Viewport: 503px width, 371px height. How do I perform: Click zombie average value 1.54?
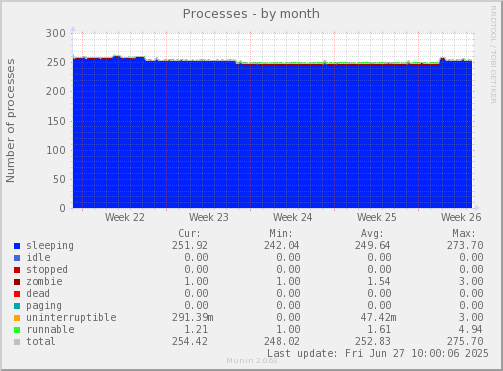(x=379, y=282)
